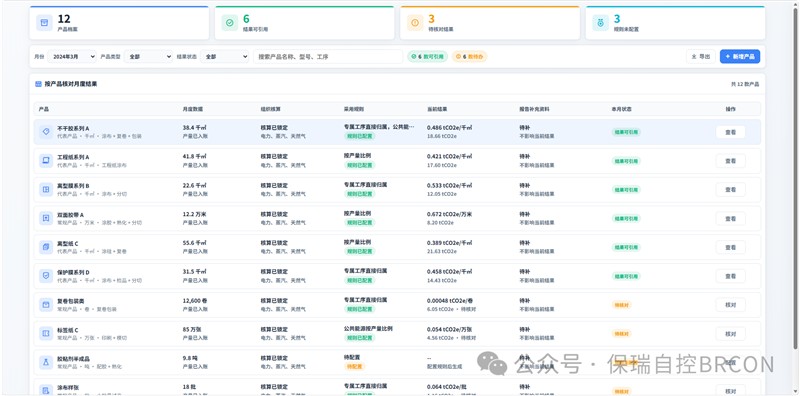Click the 保护膜系列 D shield icon

pos(46,276)
